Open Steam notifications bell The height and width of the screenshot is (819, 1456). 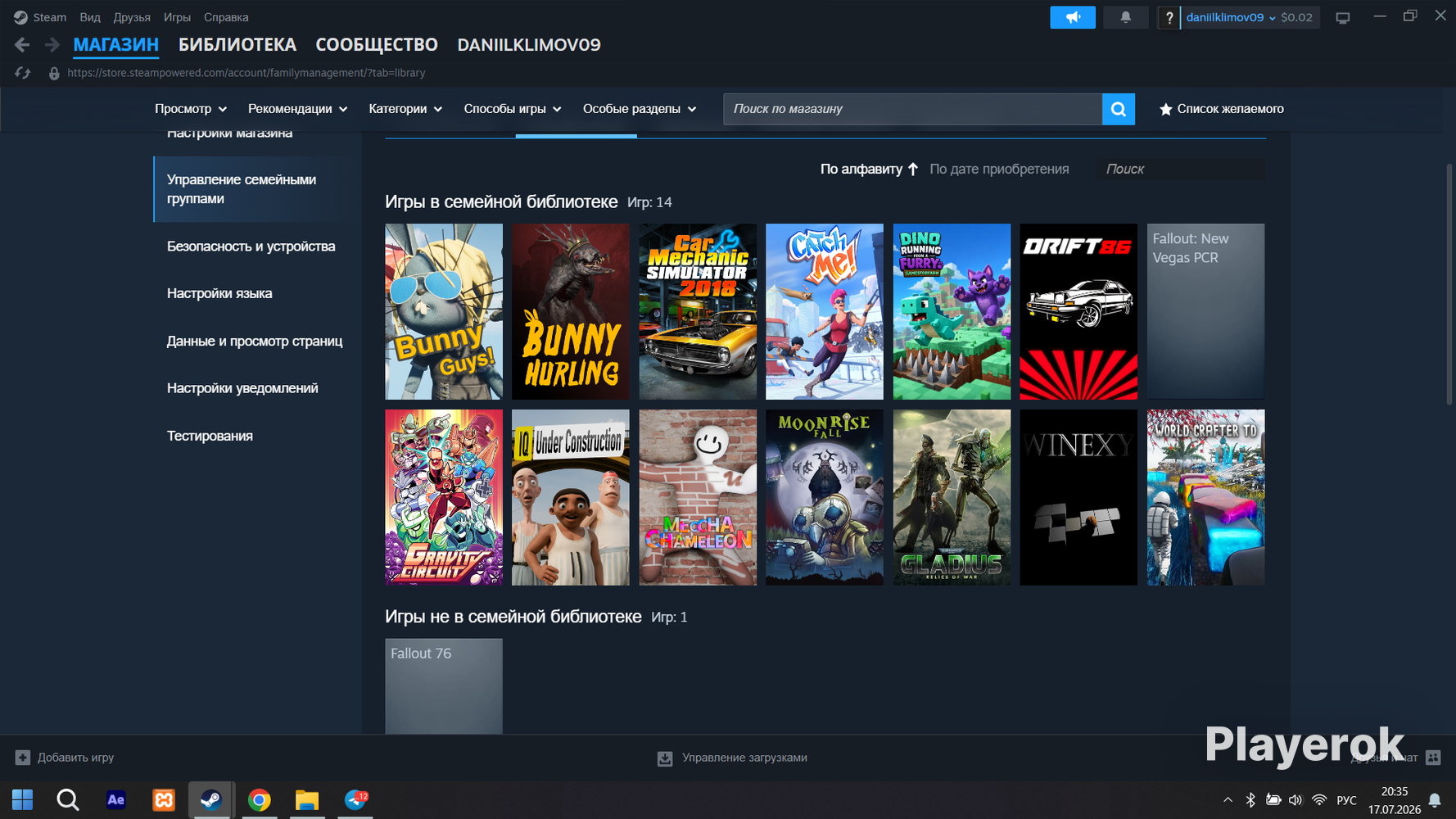coord(1126,17)
